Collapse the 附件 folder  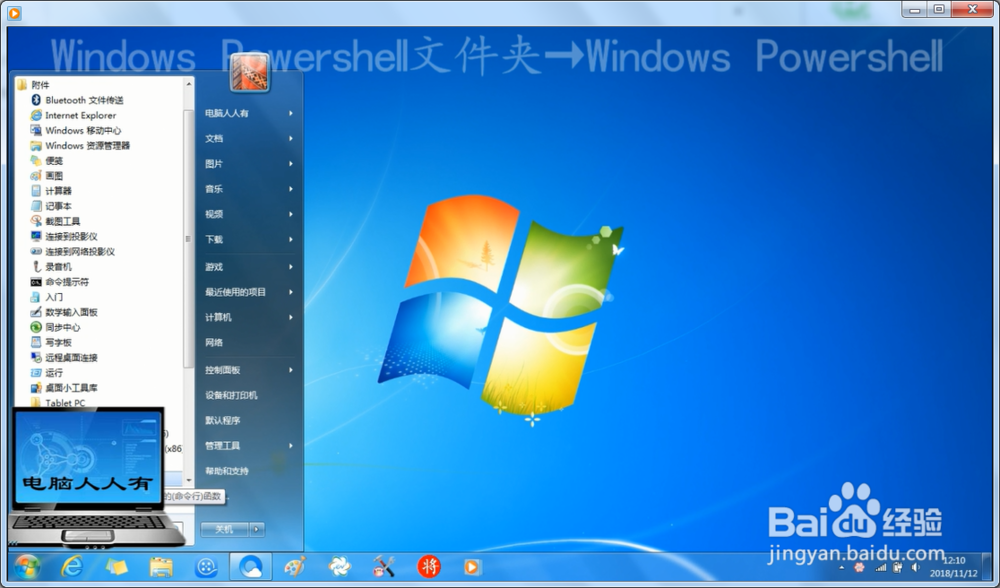click(33, 85)
